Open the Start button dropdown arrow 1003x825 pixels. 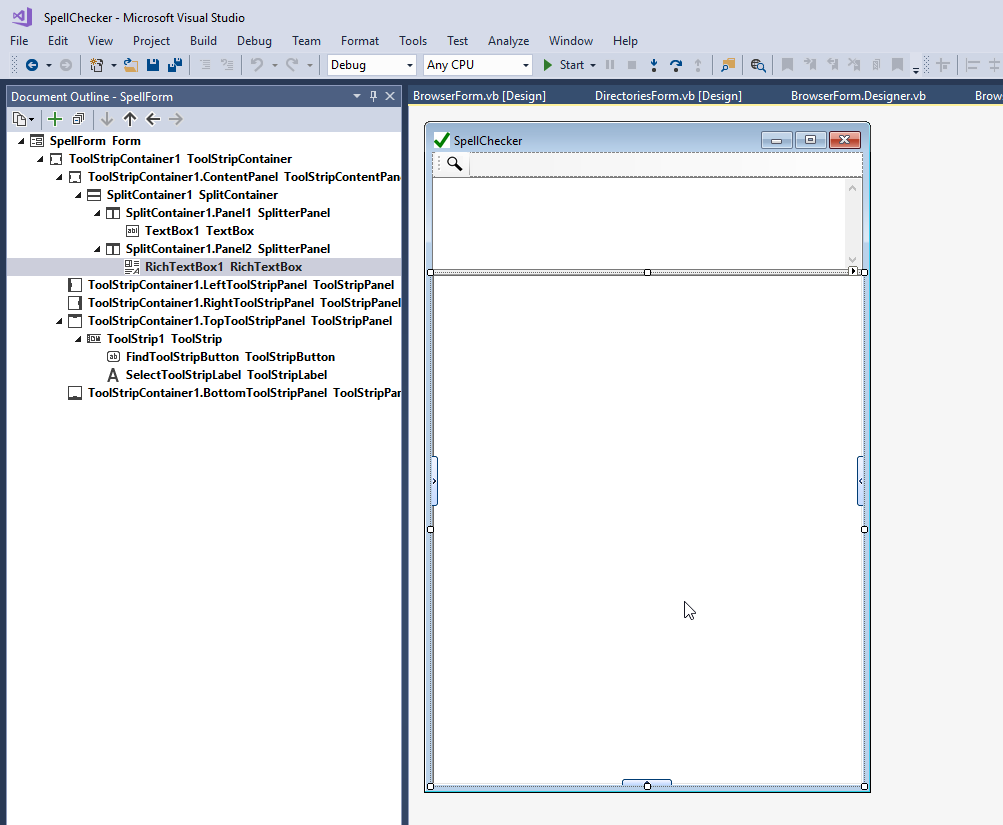[593, 65]
